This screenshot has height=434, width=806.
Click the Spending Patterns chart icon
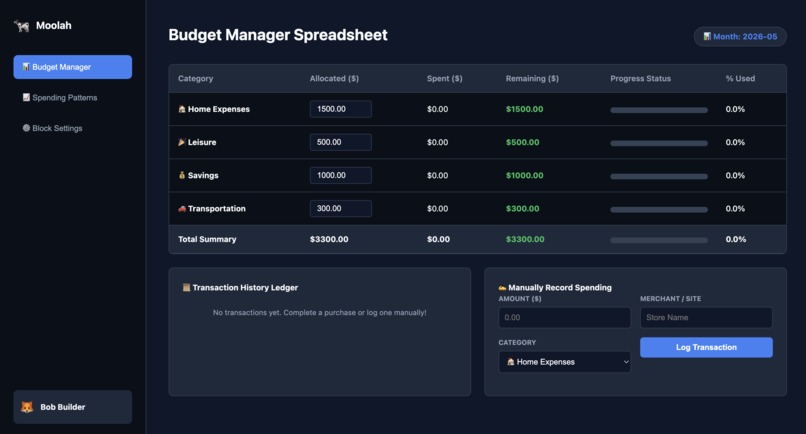(x=26, y=97)
